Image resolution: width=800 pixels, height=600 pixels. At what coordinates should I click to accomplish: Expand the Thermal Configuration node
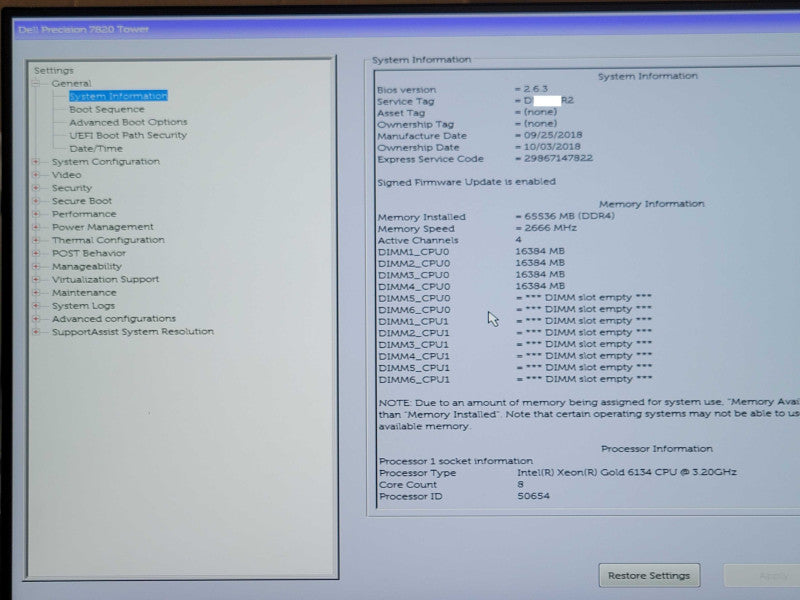click(x=36, y=240)
